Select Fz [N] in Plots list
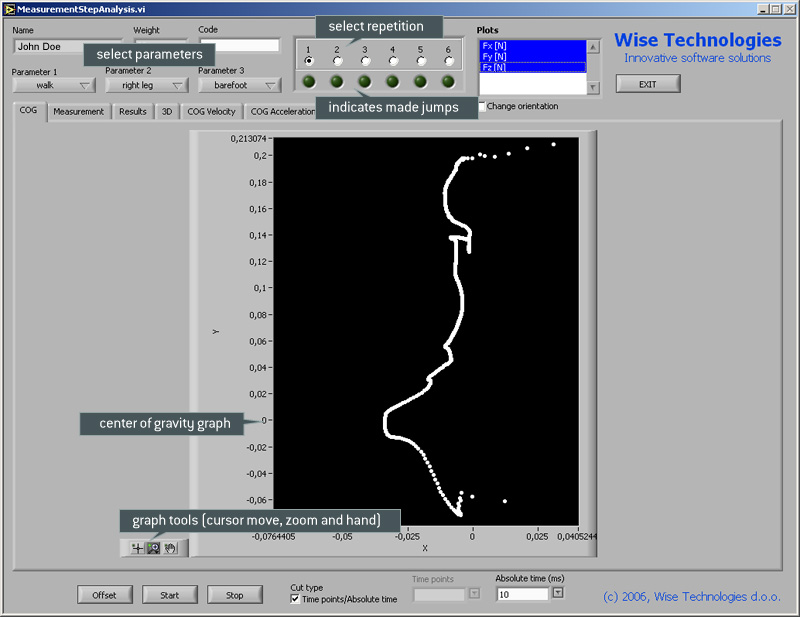This screenshot has height=617, width=800. (x=533, y=67)
